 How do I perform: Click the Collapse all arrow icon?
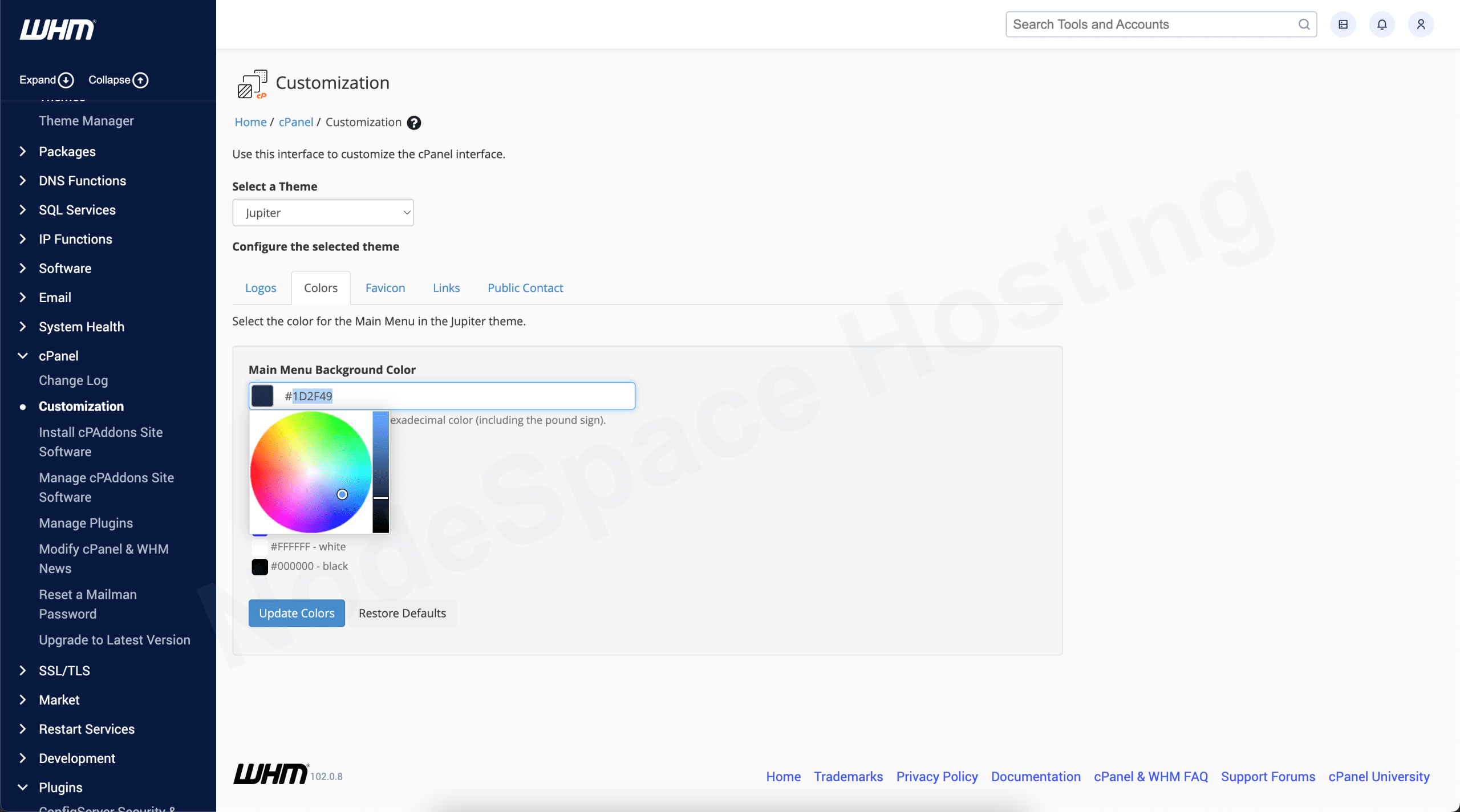tap(140, 80)
